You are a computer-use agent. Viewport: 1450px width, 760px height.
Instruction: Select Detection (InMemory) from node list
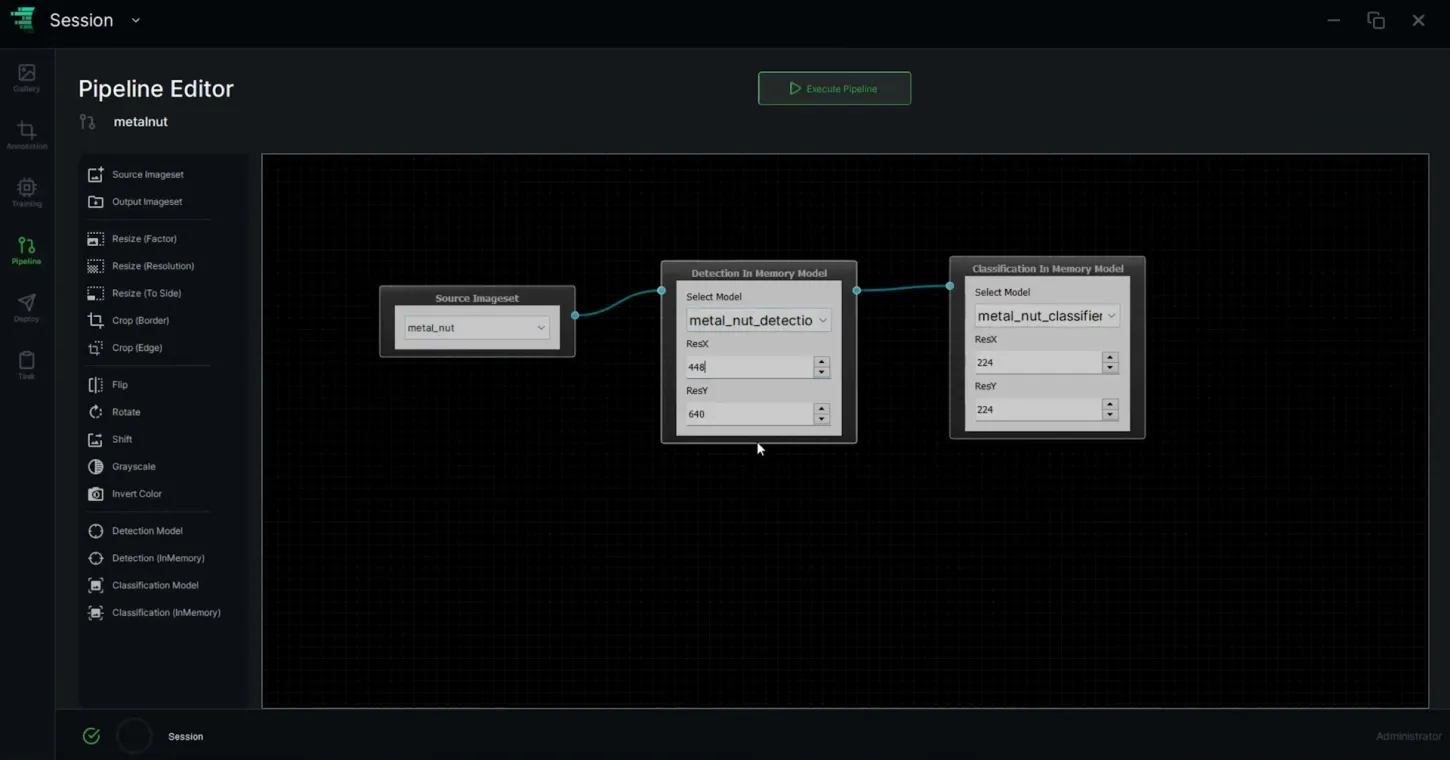click(158, 558)
